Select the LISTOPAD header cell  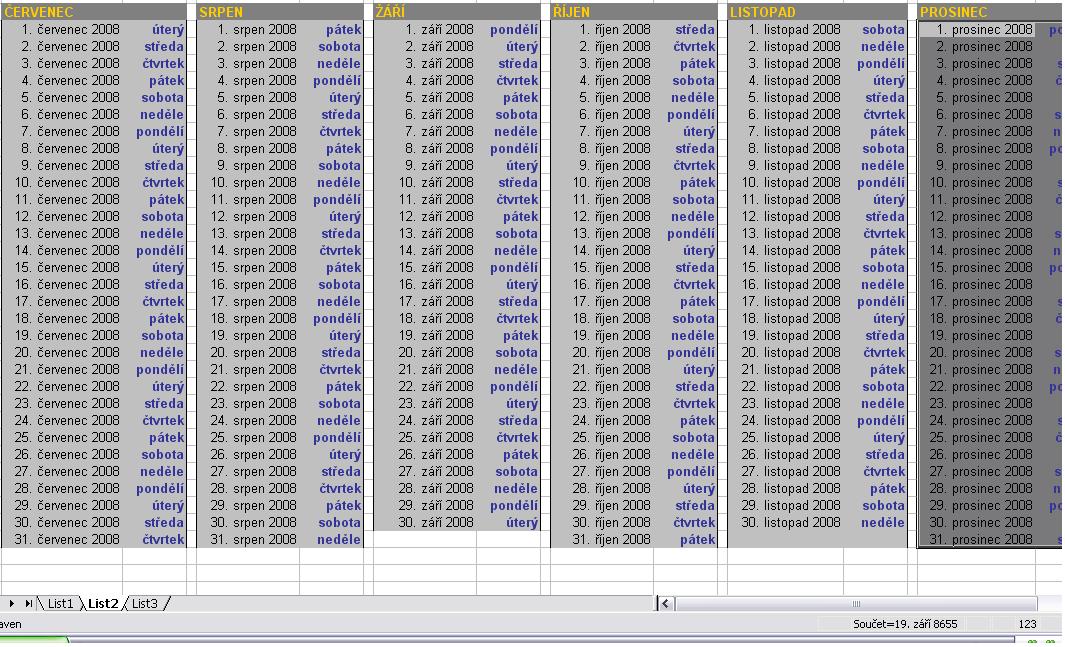coord(817,12)
